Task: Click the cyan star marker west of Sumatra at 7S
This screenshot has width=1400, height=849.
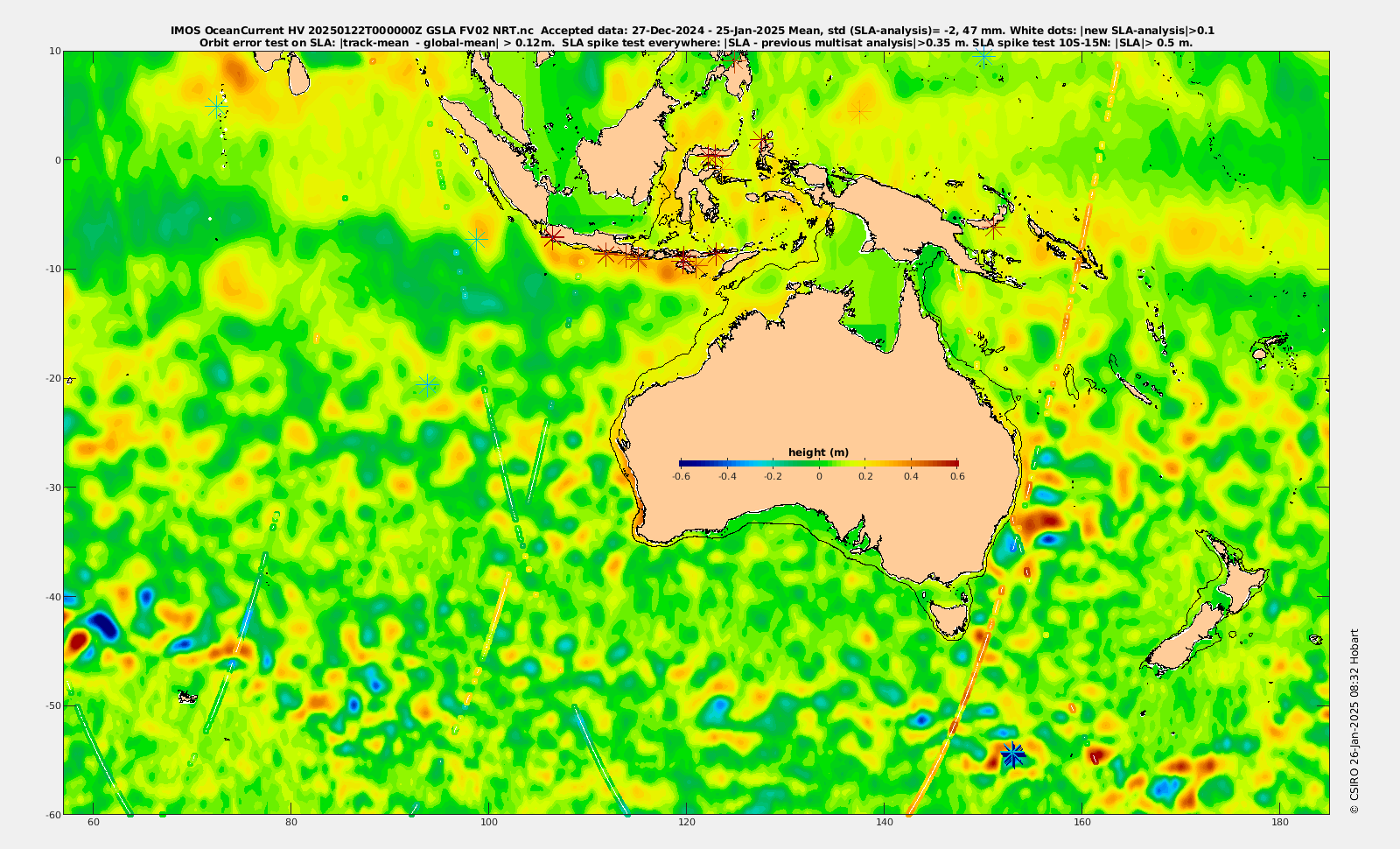Action: pos(476,238)
